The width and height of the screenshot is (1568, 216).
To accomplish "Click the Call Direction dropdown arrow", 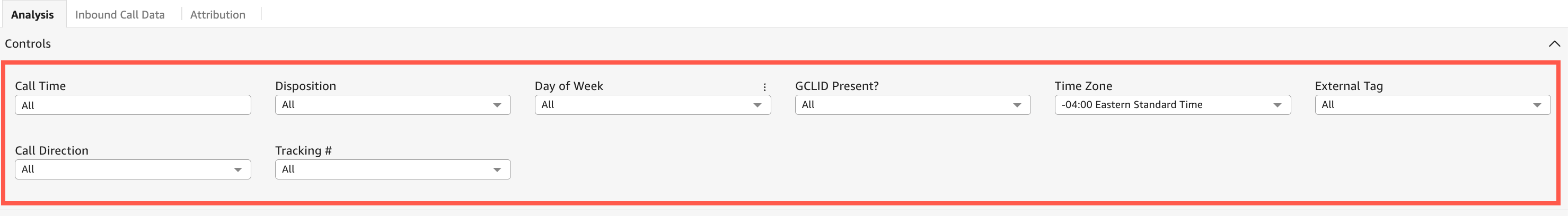I will [238, 170].
